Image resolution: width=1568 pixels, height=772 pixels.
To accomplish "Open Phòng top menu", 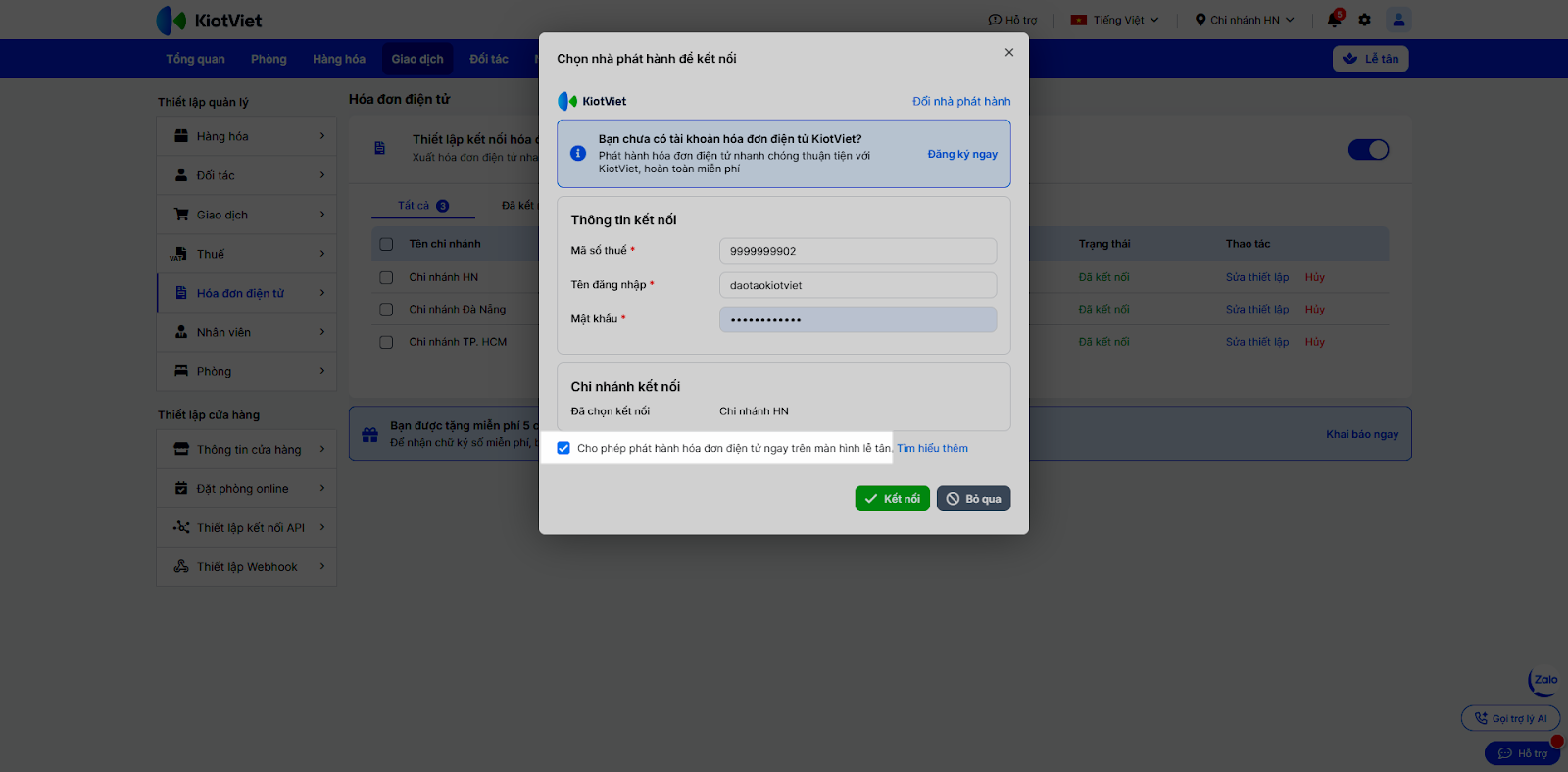I will point(269,59).
